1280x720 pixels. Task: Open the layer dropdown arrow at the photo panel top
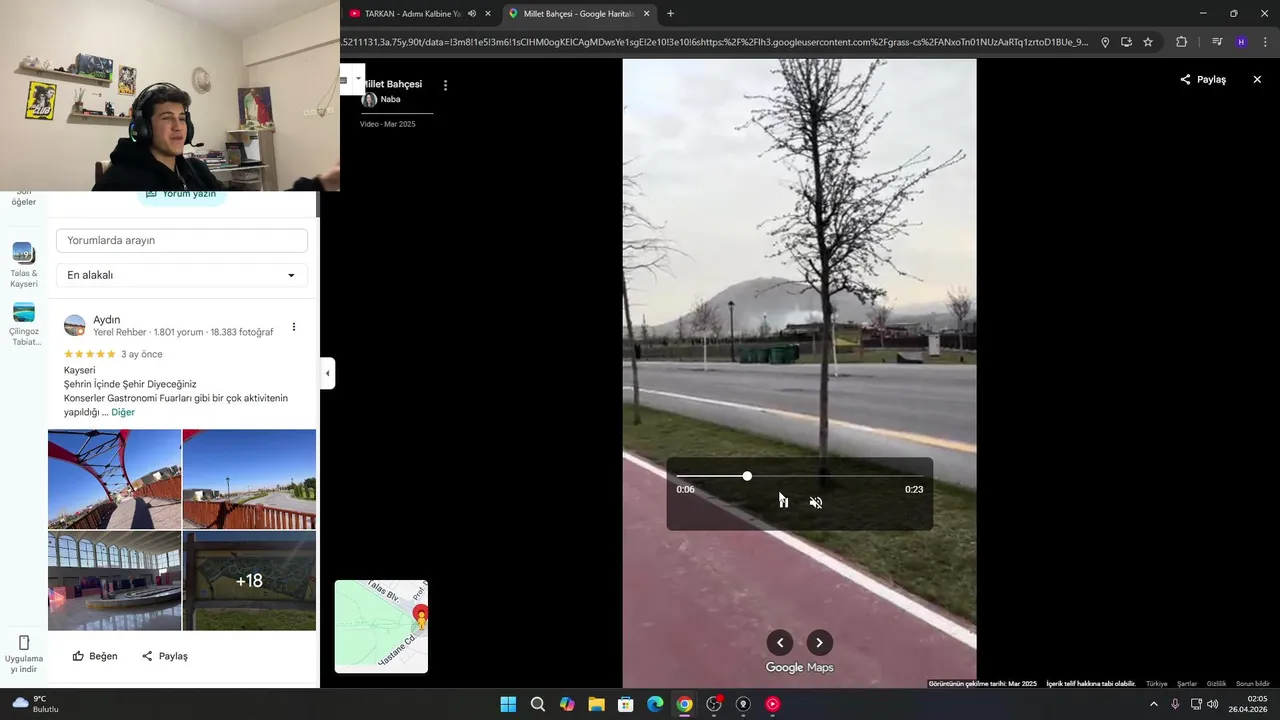point(358,79)
